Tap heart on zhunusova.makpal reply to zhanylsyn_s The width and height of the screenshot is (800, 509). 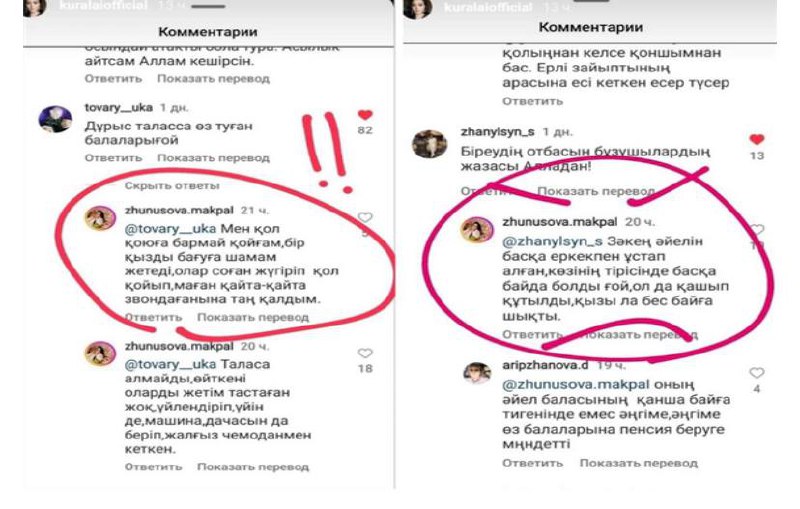pyautogui.click(x=757, y=230)
